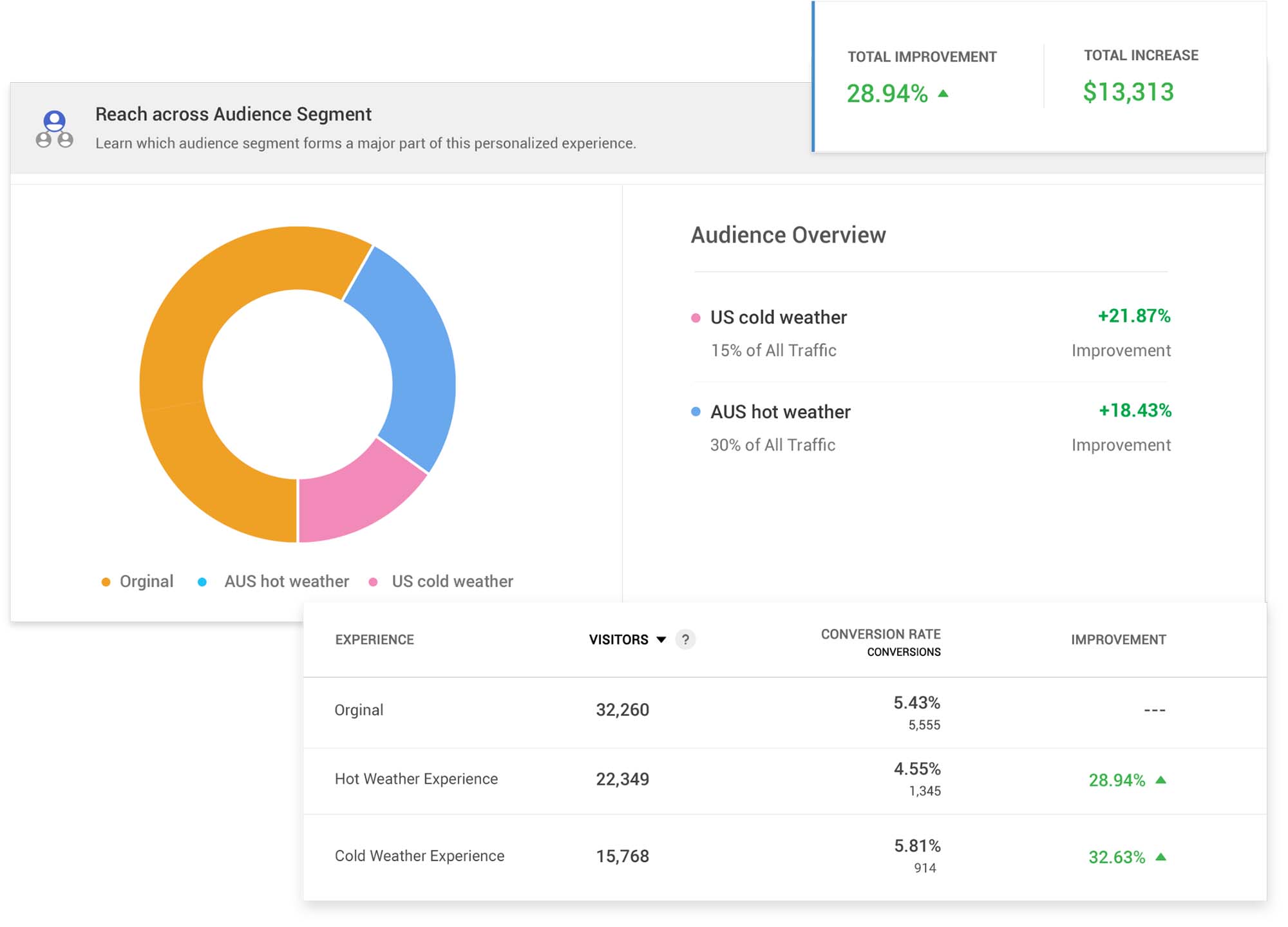The height and width of the screenshot is (927, 1288).
Task: Sort by the Conversion Rate column header
Action: click(880, 634)
